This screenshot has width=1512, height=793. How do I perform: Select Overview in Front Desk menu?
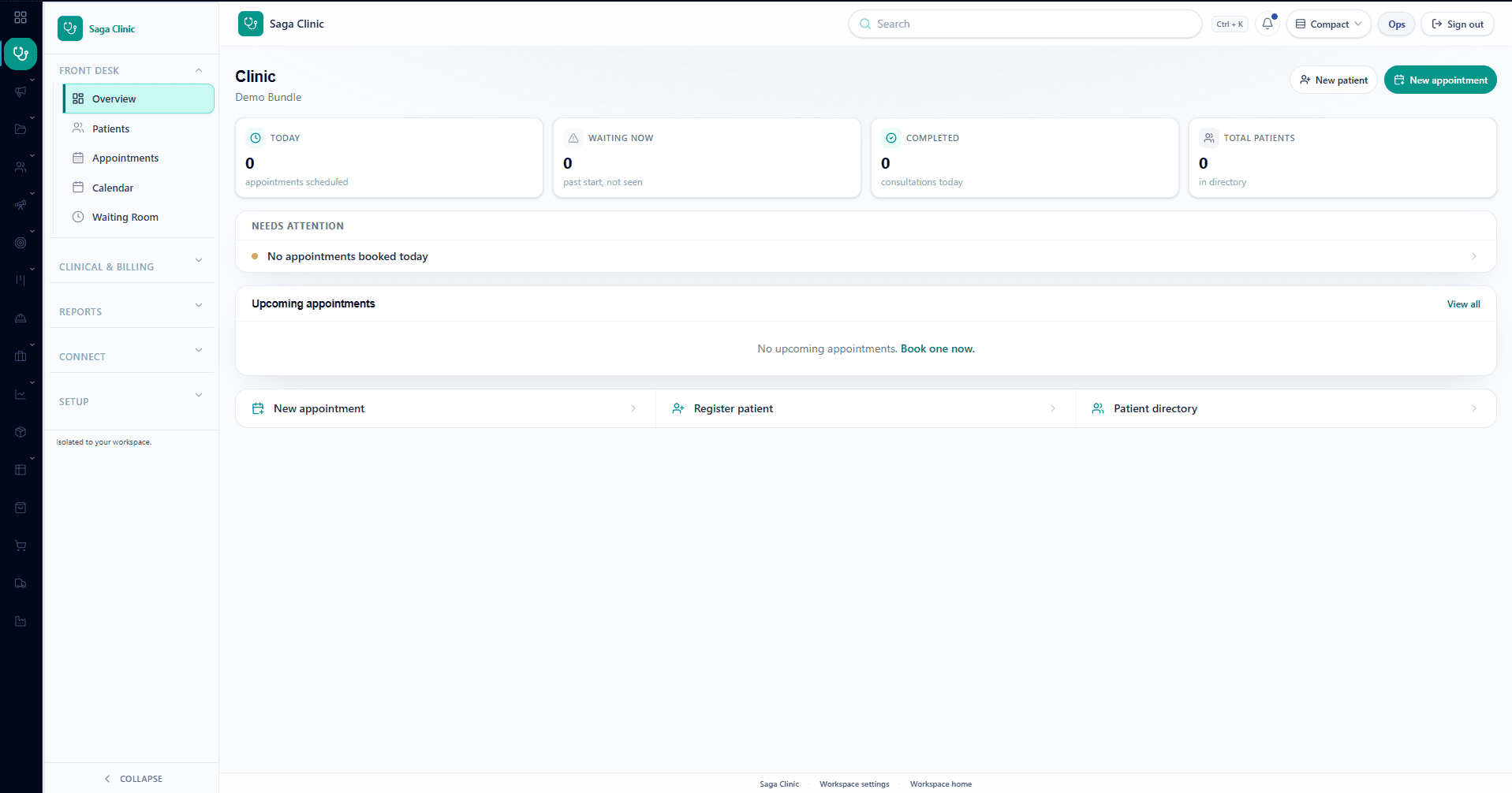click(139, 99)
